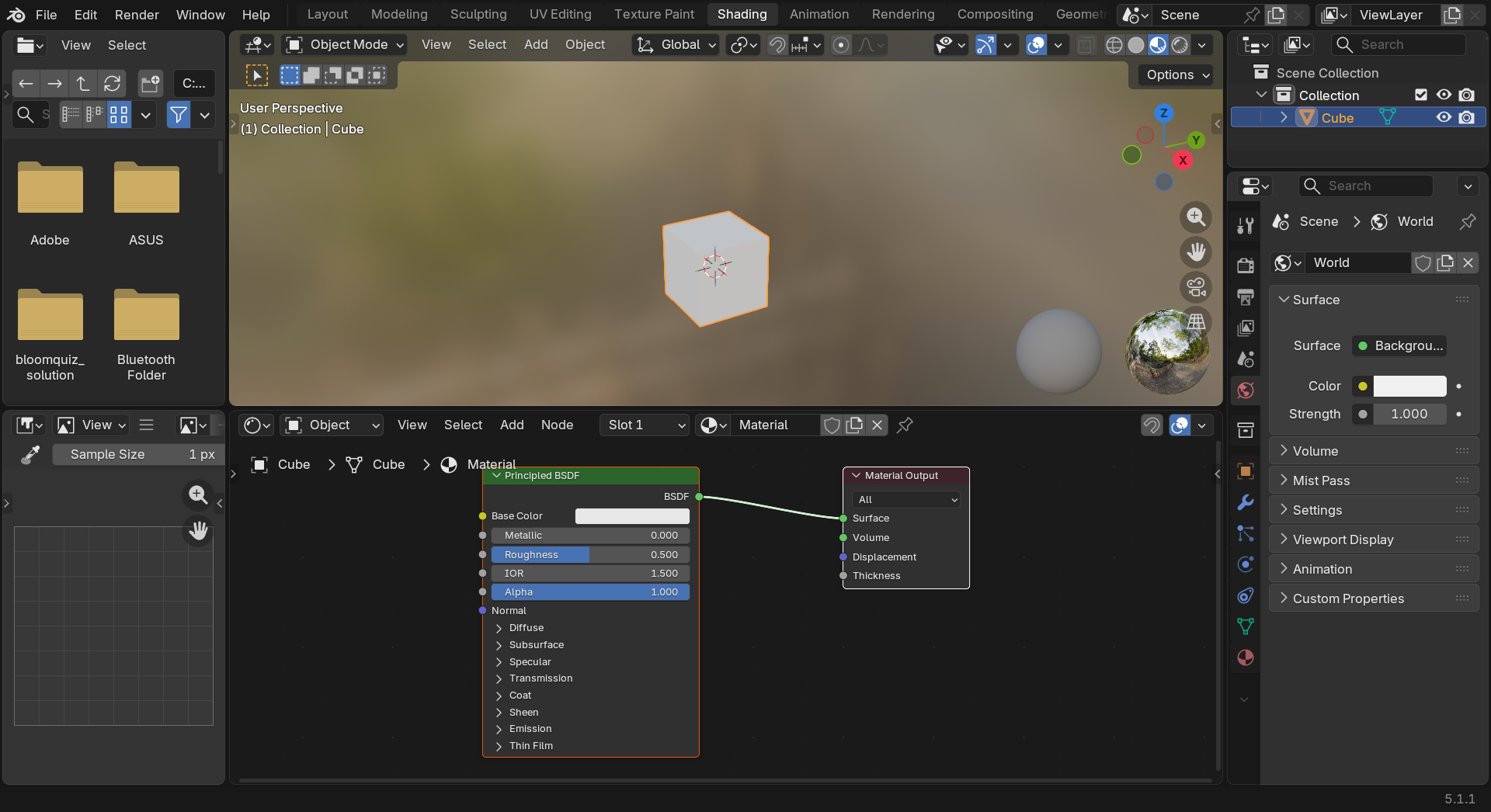The image size is (1491, 812).
Task: Expand the Viewport Display panel
Action: coord(1374,540)
